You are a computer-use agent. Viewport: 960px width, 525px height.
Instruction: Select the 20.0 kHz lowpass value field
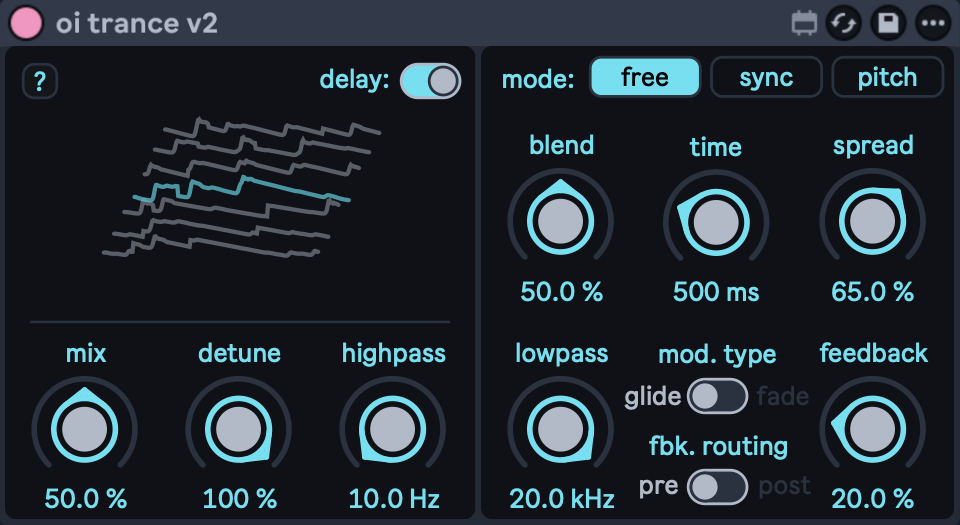[561, 498]
